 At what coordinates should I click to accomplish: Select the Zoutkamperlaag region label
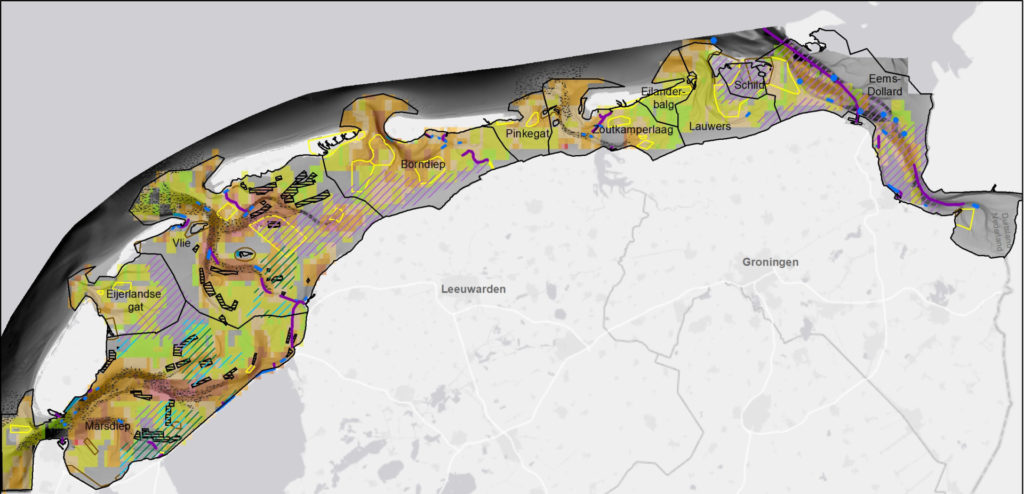630,129
